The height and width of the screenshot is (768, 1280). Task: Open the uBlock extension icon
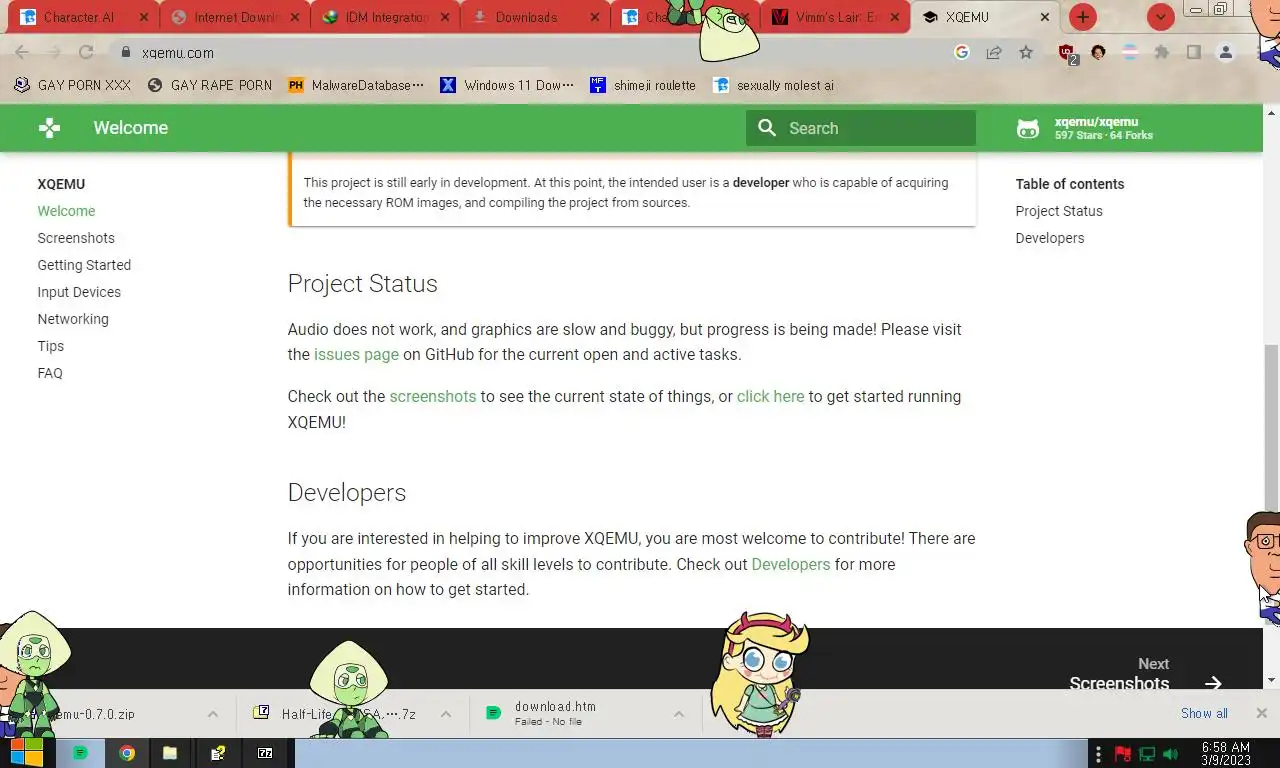1067,54
